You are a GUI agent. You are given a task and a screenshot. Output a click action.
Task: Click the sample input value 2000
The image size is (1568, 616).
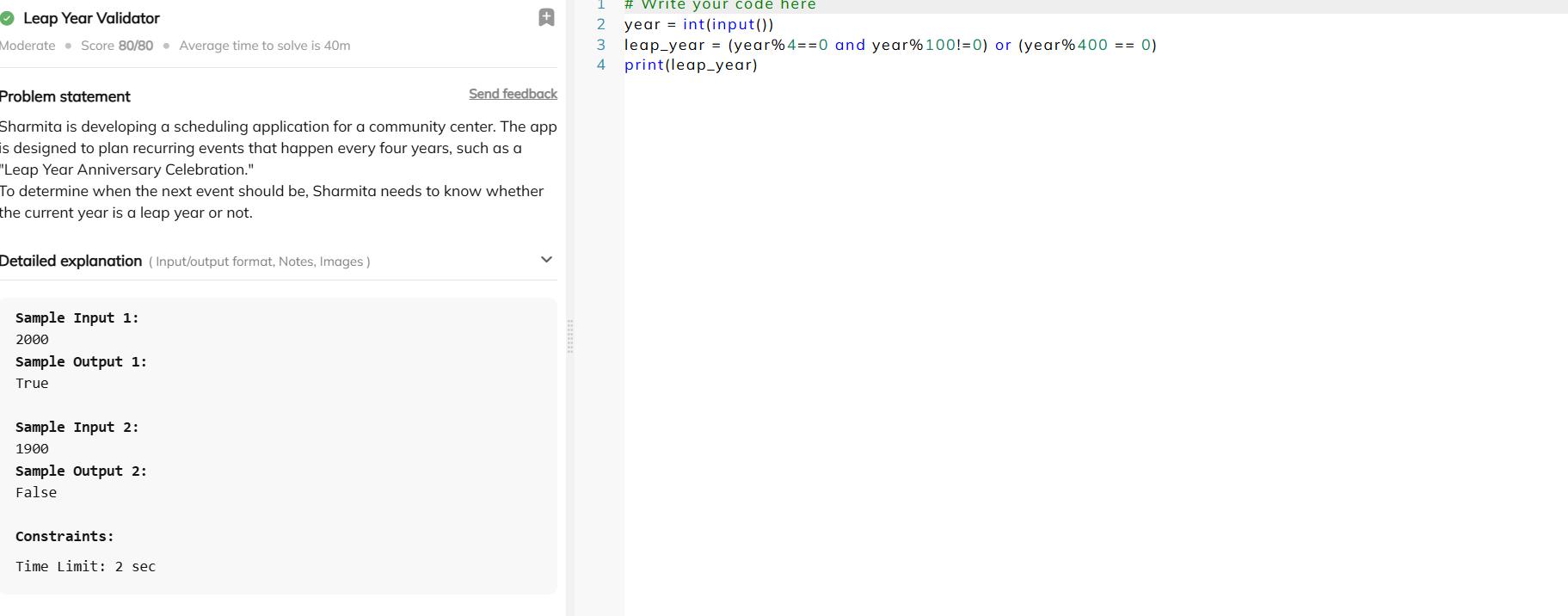(32, 340)
